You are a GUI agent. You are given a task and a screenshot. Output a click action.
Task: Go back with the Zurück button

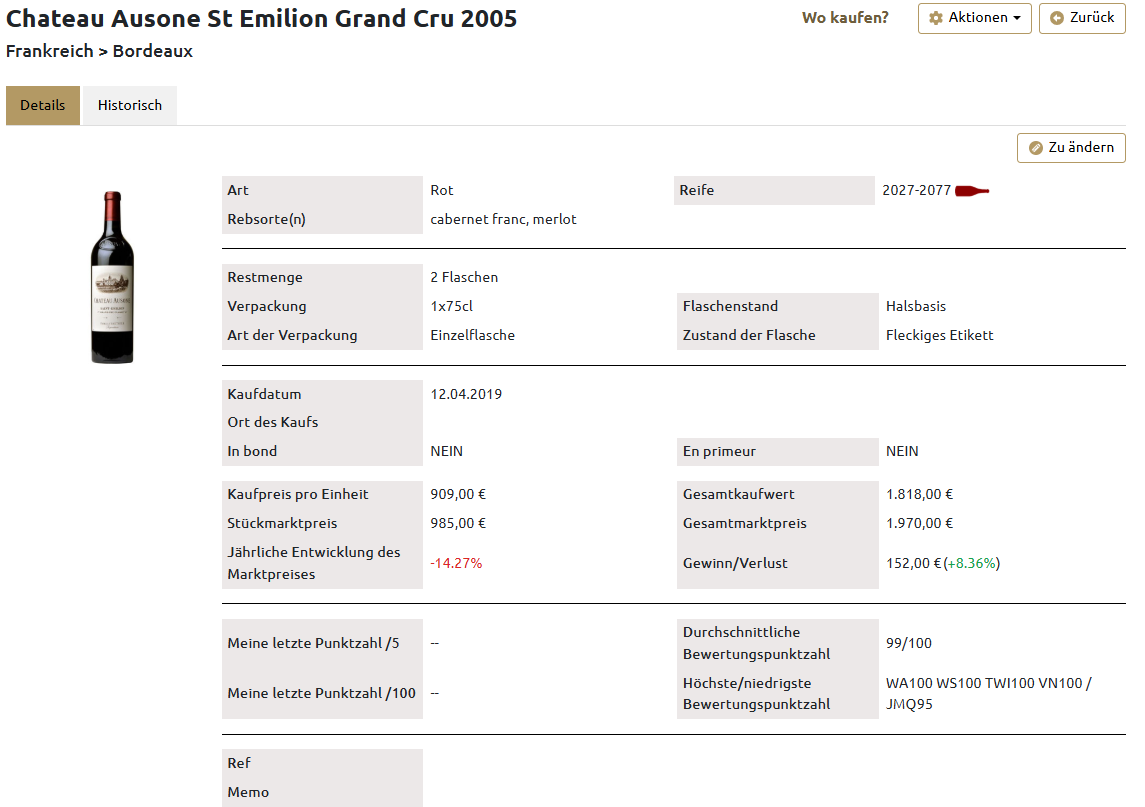[1081, 18]
